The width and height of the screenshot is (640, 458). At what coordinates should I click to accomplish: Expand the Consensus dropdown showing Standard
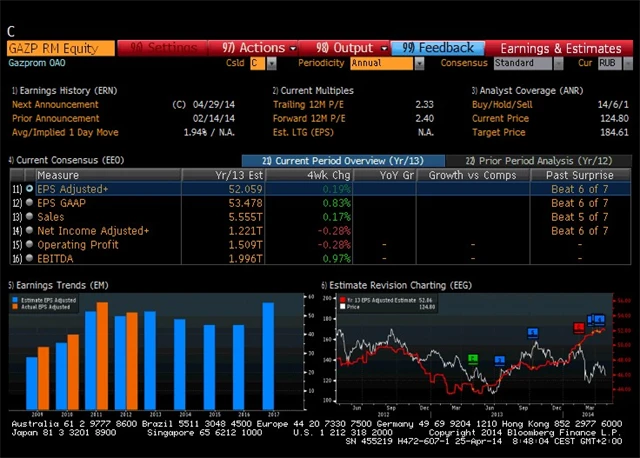528,63
